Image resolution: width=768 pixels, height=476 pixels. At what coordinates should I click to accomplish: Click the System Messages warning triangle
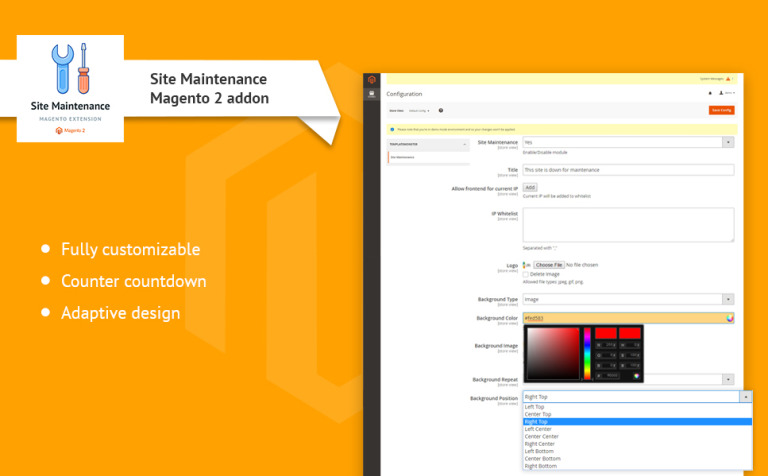click(x=728, y=79)
